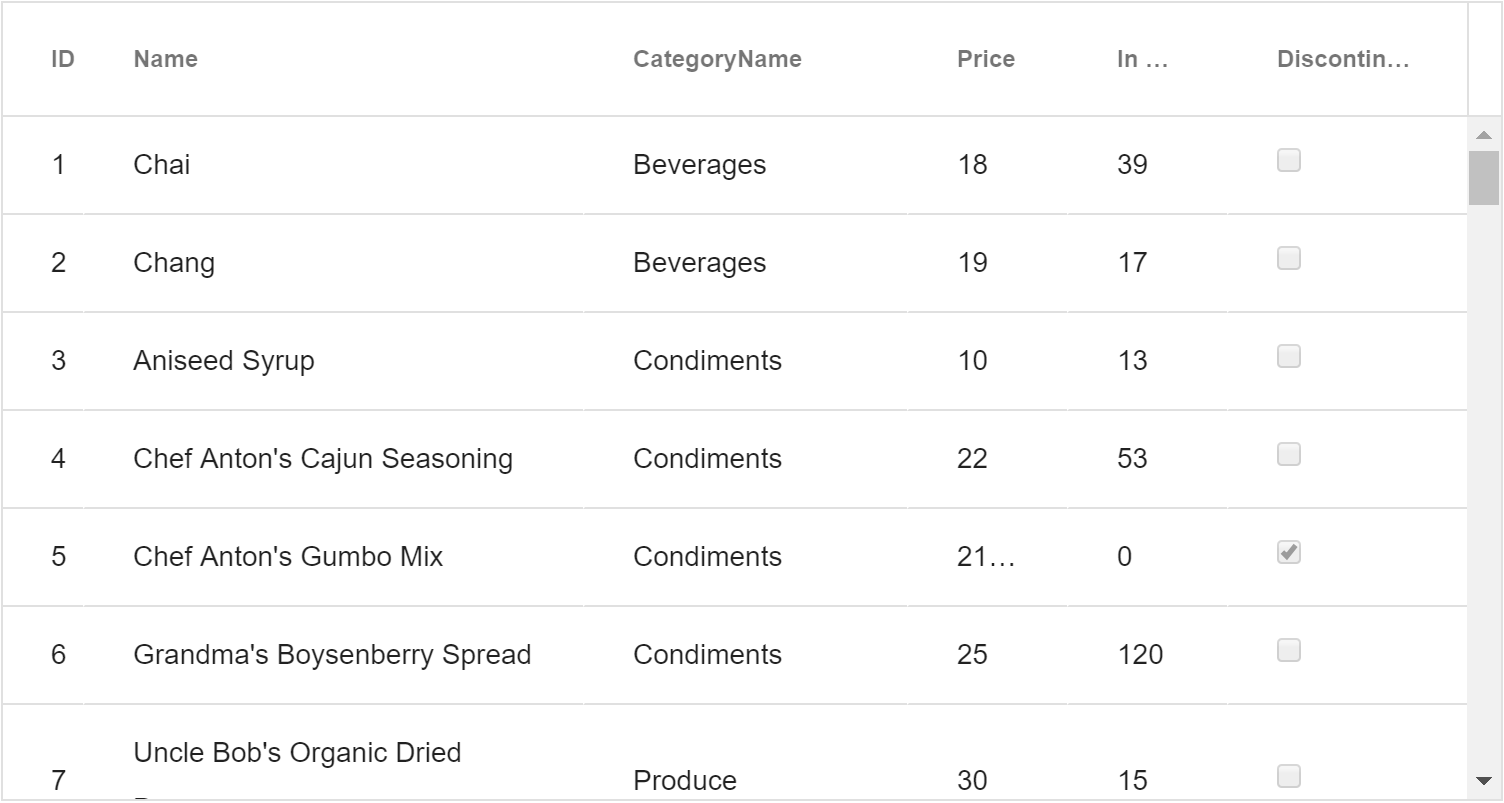The image size is (1504, 803).
Task: Uncheck Discontinued for Chef Anton's Gumbo Mix
Action: coord(1289,552)
